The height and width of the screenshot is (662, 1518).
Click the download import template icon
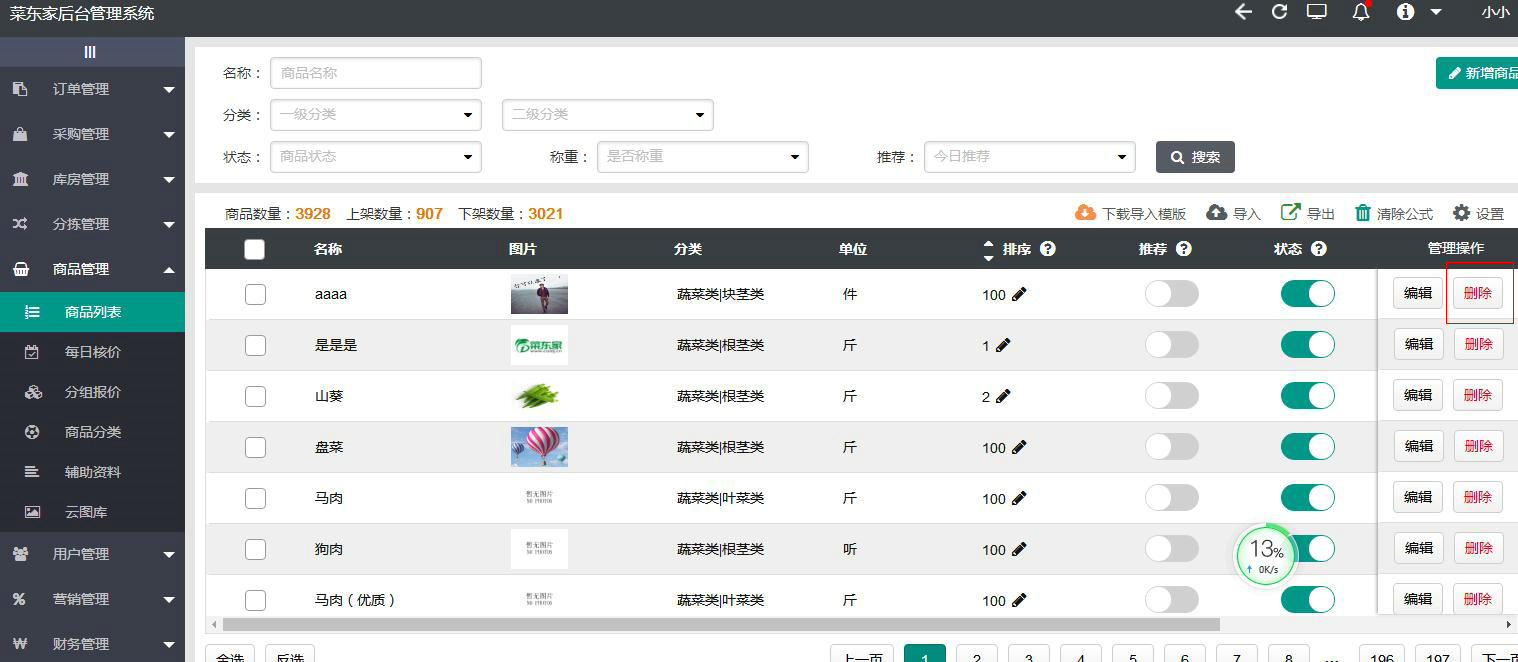[x=1086, y=212]
